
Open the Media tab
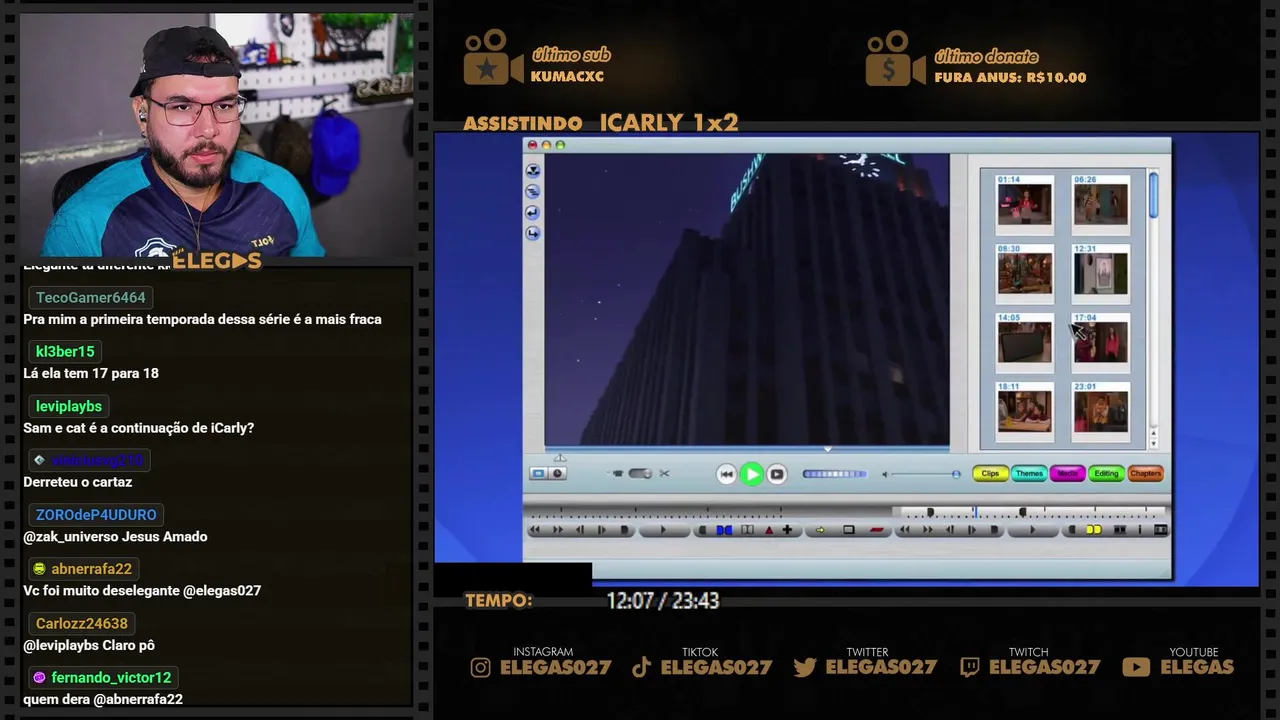click(x=1068, y=473)
